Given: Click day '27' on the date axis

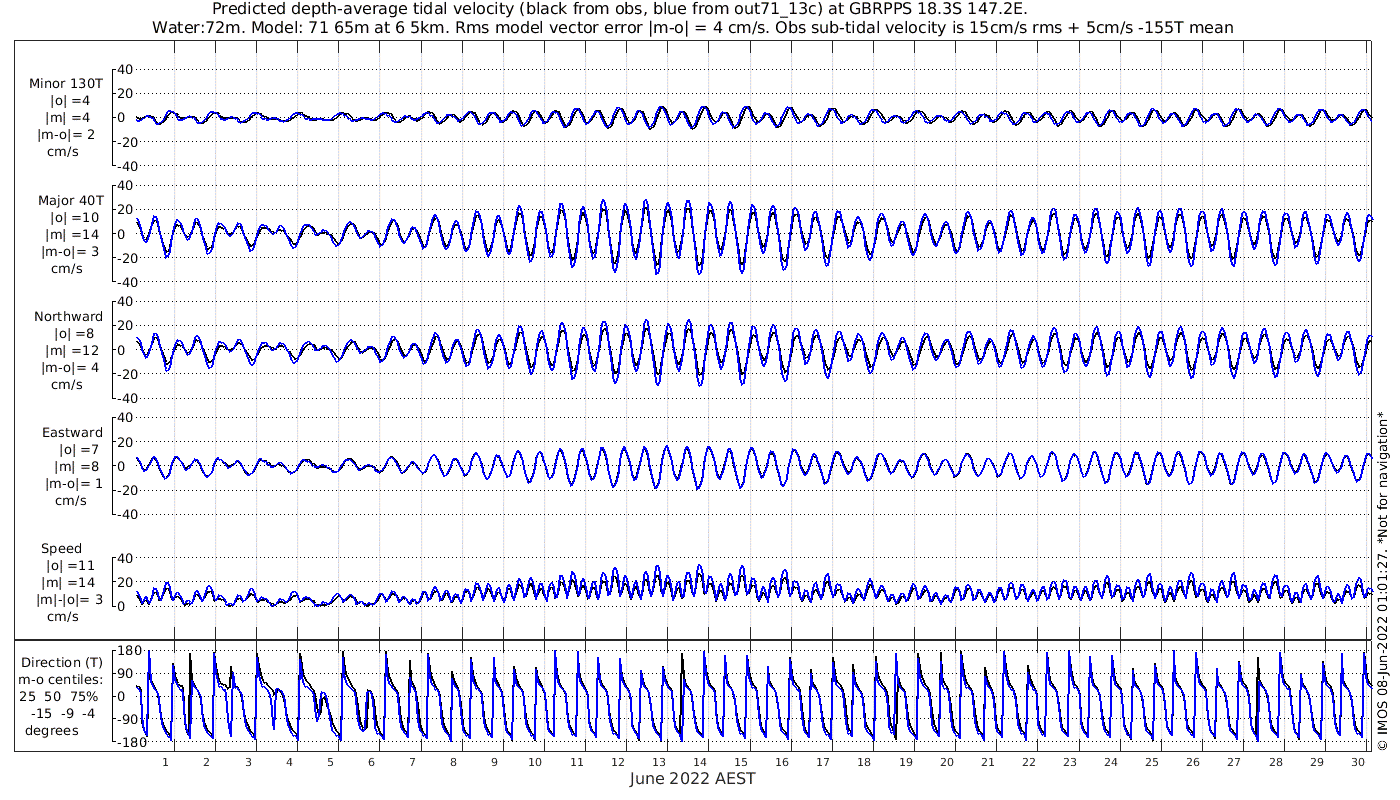Looking at the screenshot, I should [1234, 761].
